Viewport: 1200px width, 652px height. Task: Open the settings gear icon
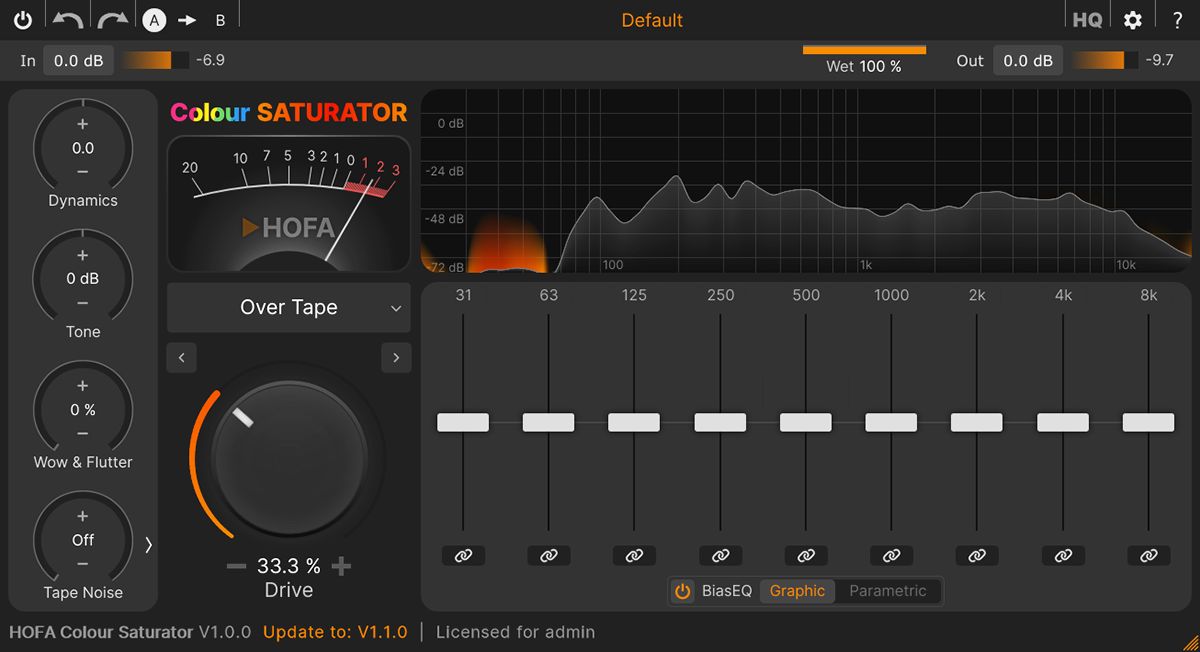(1132, 20)
